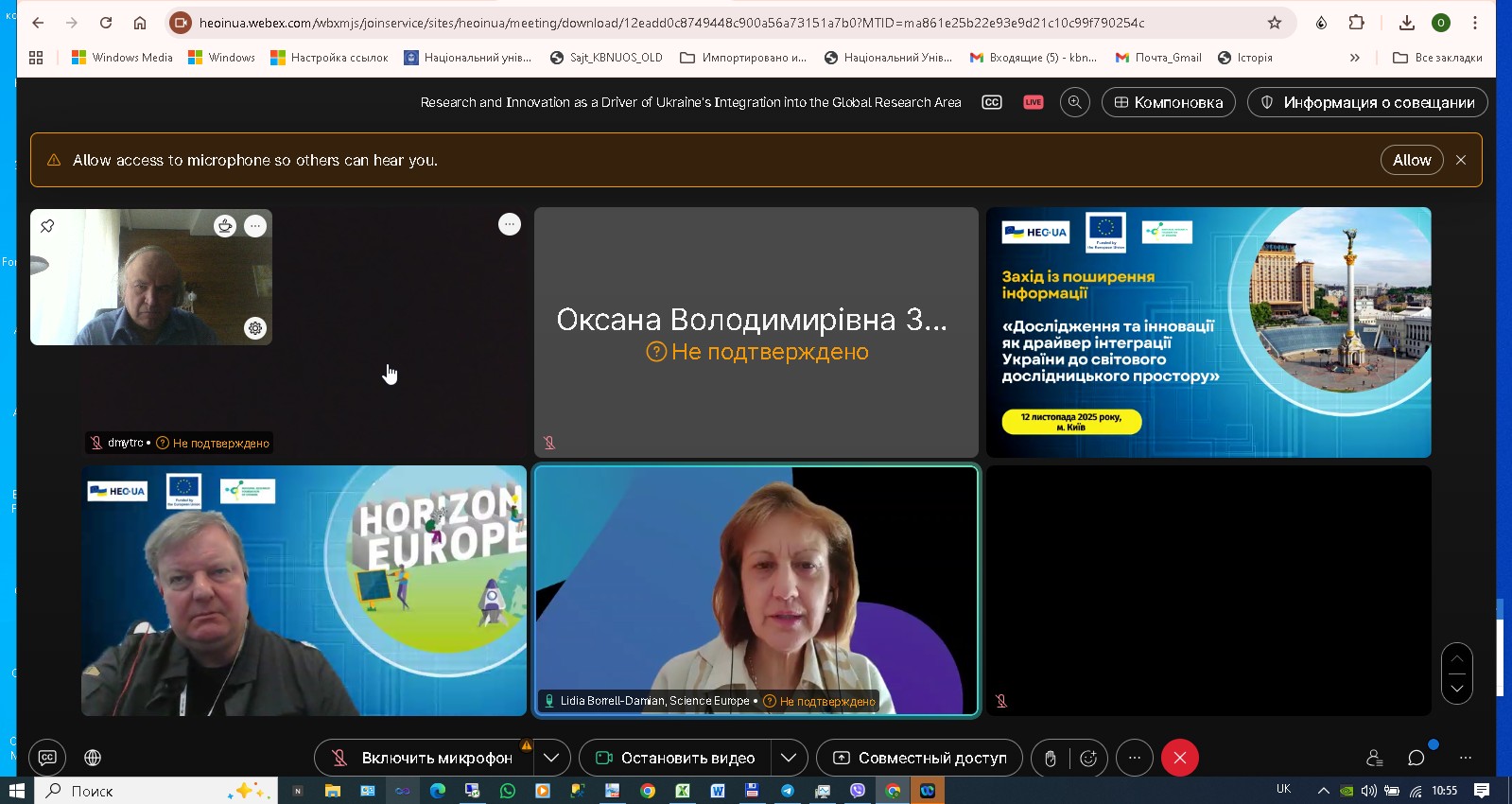The image size is (1512, 804).
Task: Click the closed captions icon in bottom-left corner
Action: point(47,758)
